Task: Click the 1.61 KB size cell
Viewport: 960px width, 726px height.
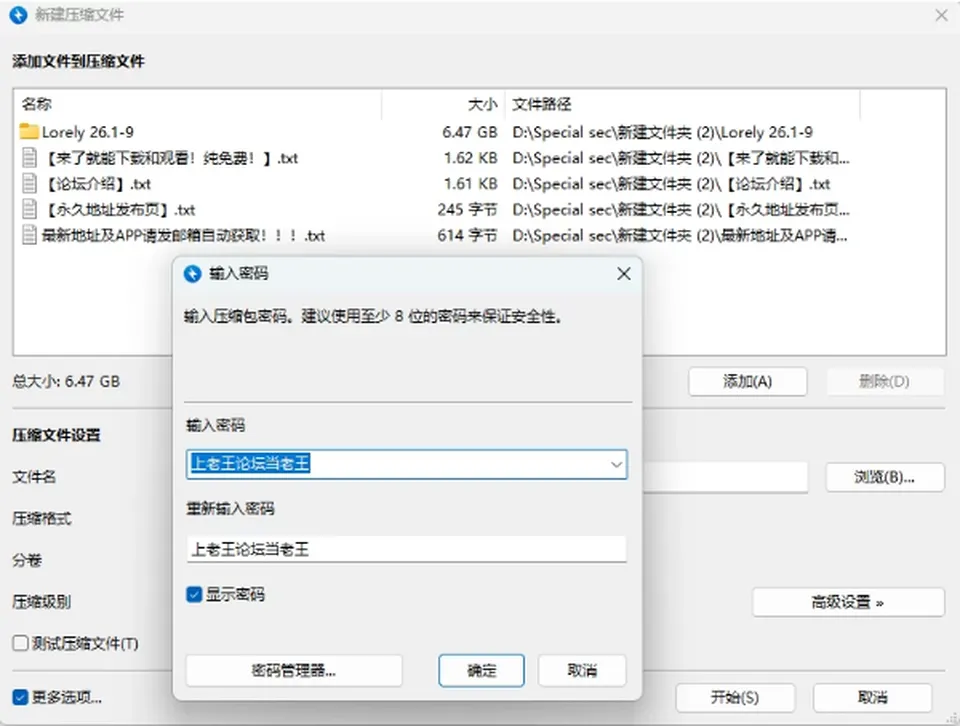Action: click(470, 184)
